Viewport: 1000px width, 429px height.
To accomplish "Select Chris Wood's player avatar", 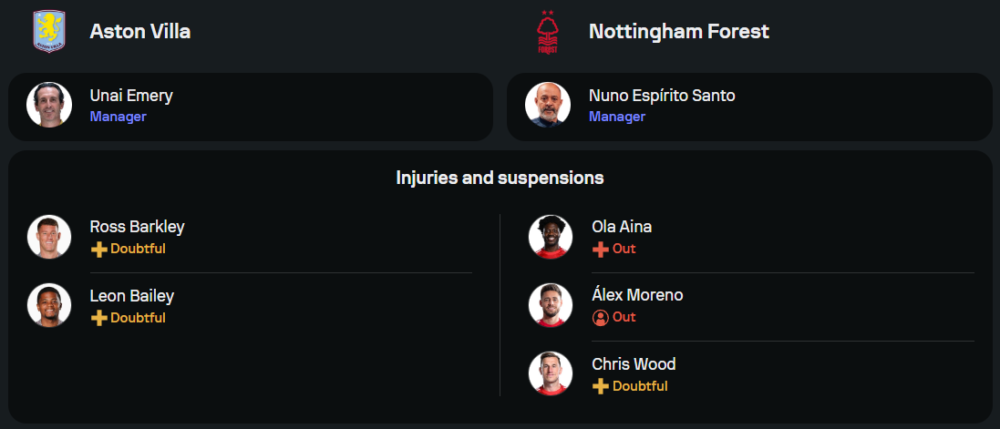I will point(550,374).
